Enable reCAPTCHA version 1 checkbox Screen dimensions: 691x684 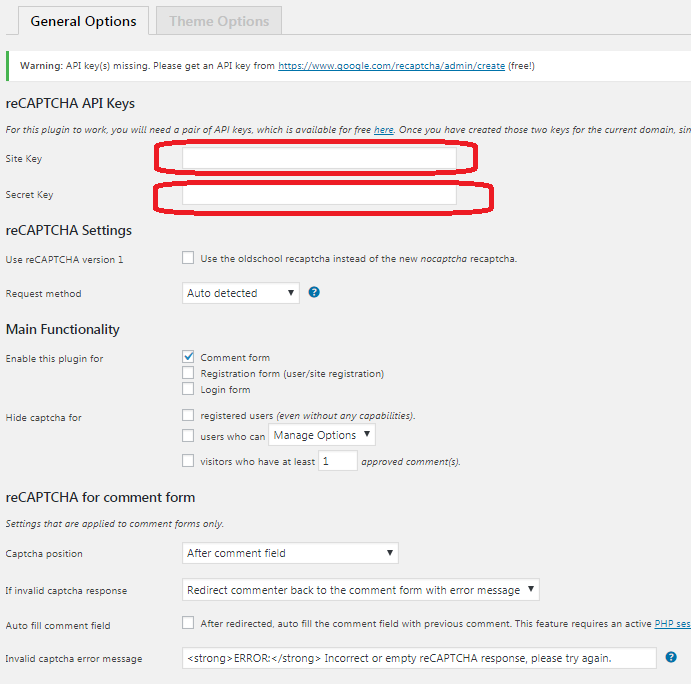tap(188, 258)
